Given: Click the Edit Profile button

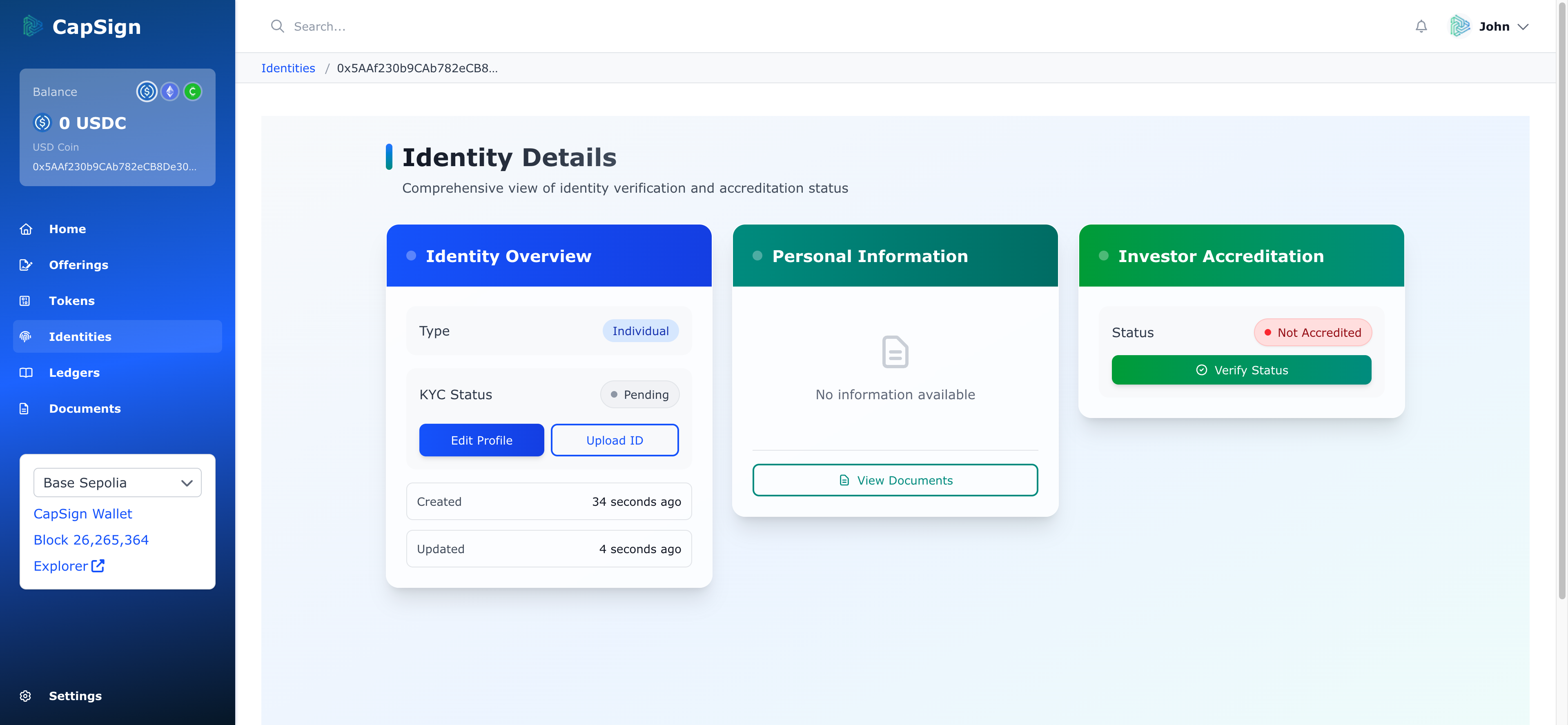Looking at the screenshot, I should click(x=481, y=440).
